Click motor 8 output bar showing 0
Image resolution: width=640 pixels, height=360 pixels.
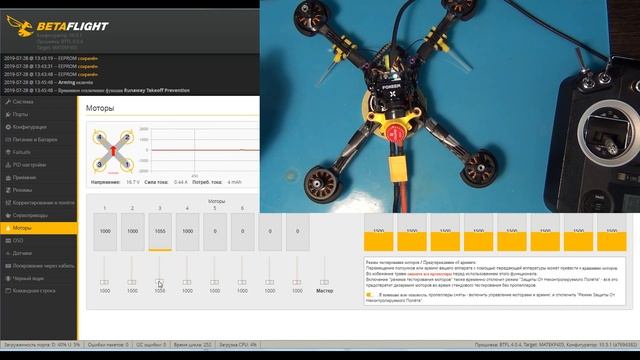pyautogui.click(x=298, y=231)
